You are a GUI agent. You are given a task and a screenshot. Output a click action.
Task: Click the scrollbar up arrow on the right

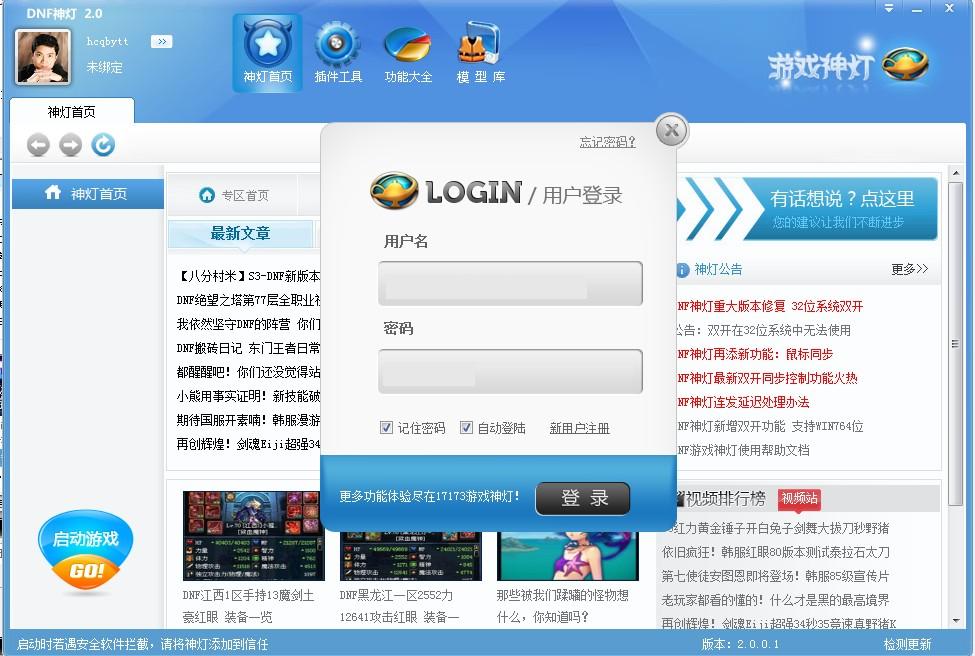[x=956, y=173]
